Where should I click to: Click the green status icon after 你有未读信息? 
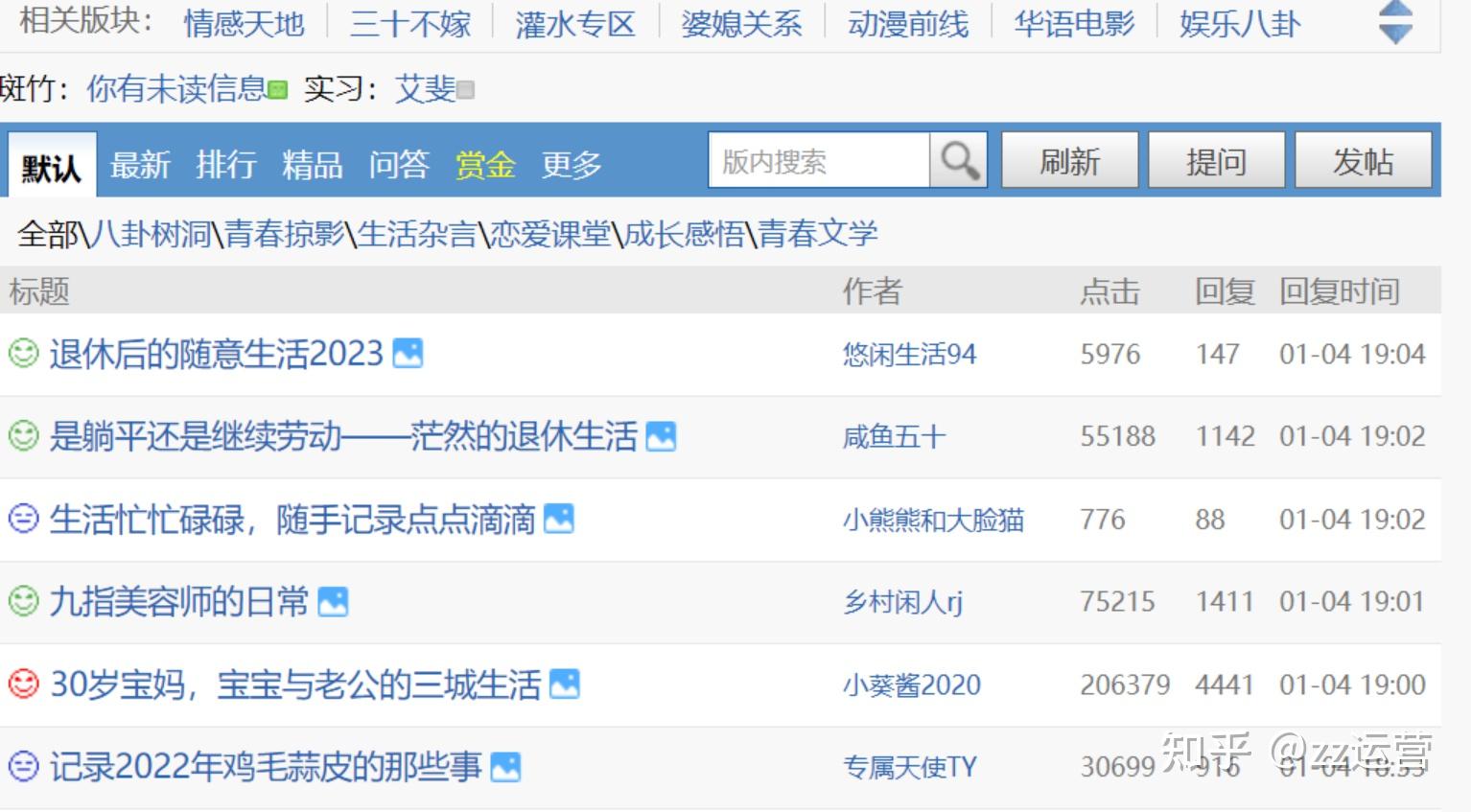[278, 90]
